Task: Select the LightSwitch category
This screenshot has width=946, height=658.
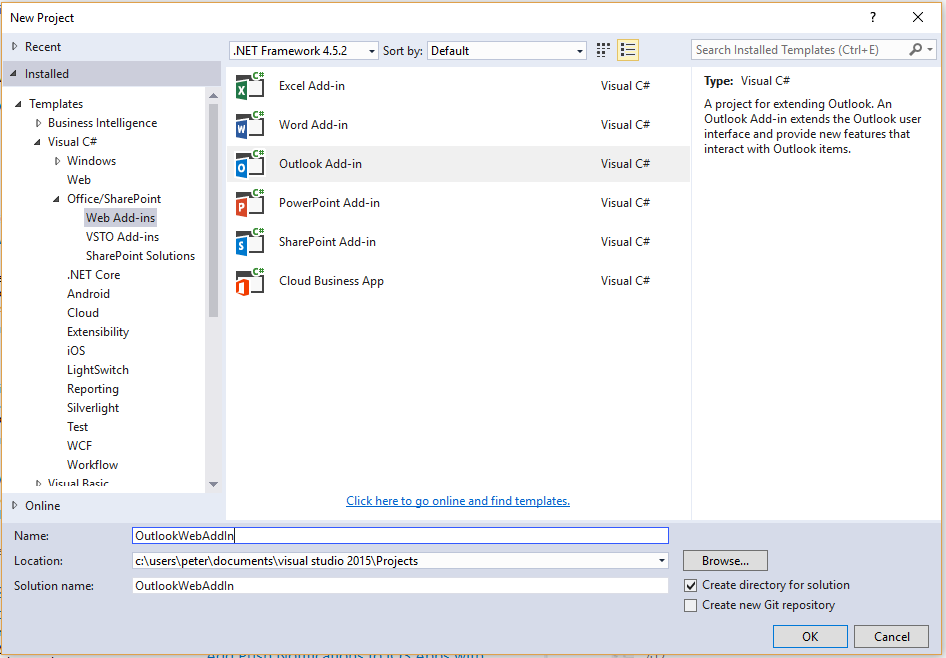Action: coord(98,370)
